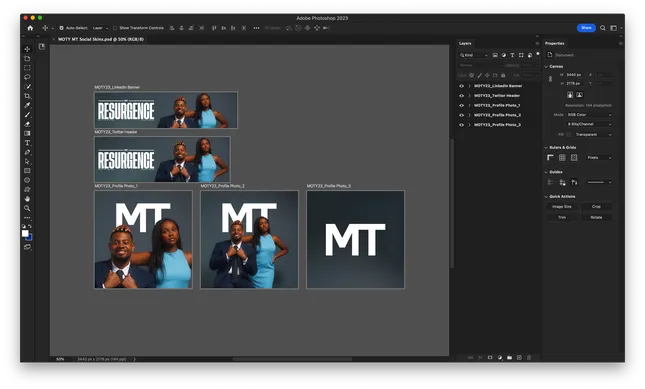Click the Home icon in options bar
The image size is (645, 389).
click(30, 28)
